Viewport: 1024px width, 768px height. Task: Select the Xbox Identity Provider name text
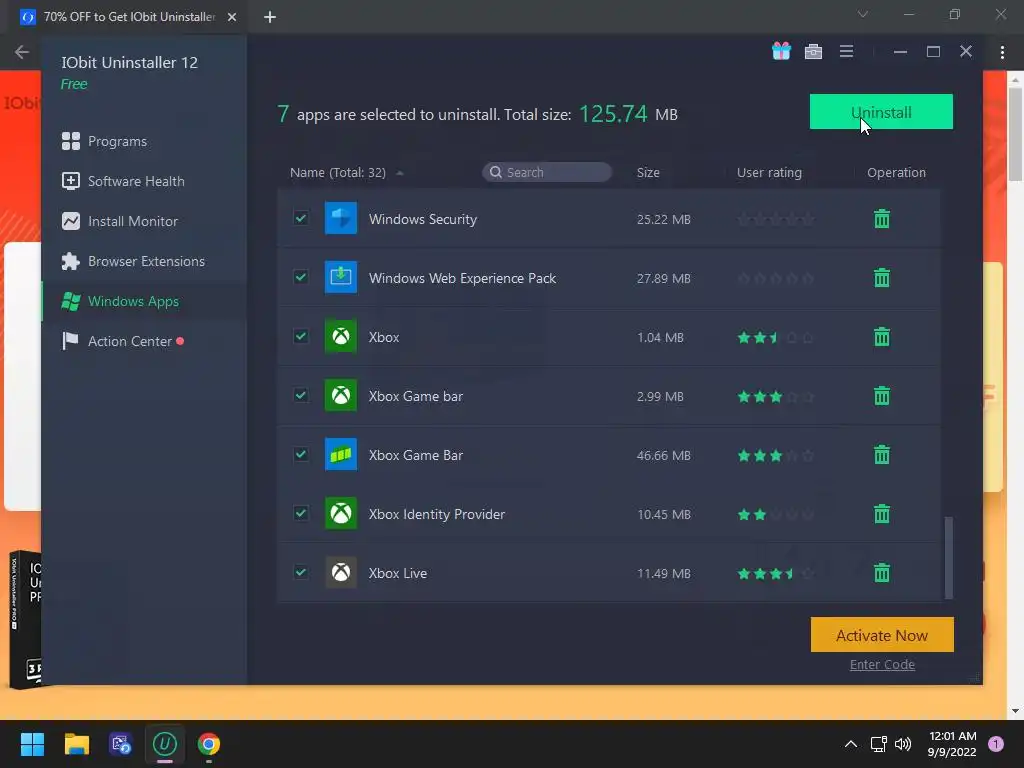coord(436,514)
